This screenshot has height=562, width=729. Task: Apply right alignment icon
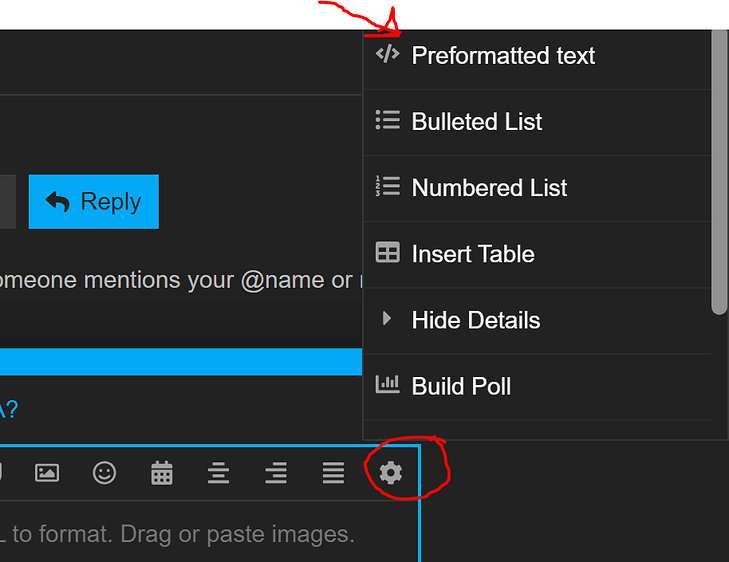click(x=276, y=473)
